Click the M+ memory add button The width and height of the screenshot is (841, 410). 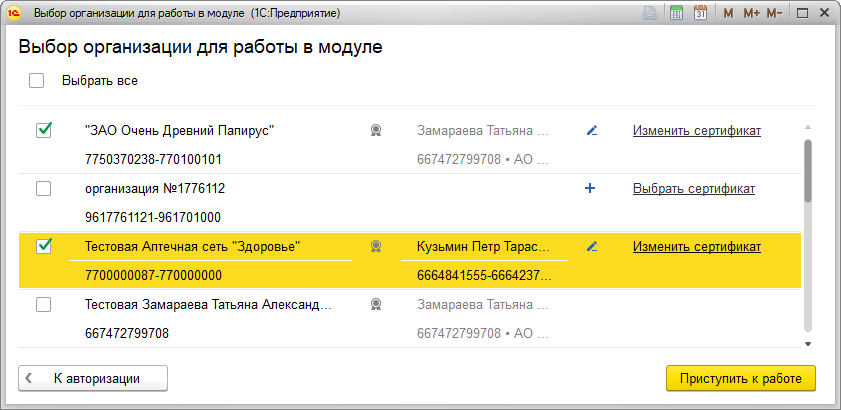pos(751,14)
